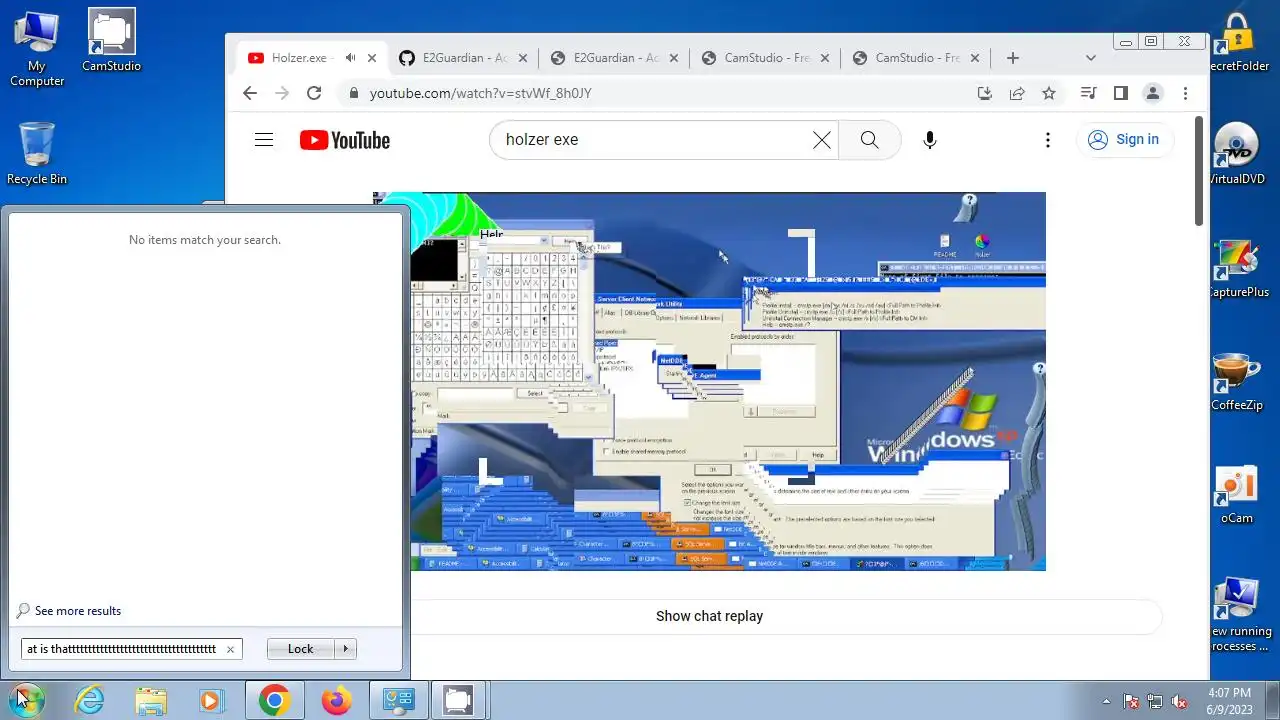Open SecretFolder desktop icon
This screenshot has width=1280, height=720.
(x=1238, y=42)
